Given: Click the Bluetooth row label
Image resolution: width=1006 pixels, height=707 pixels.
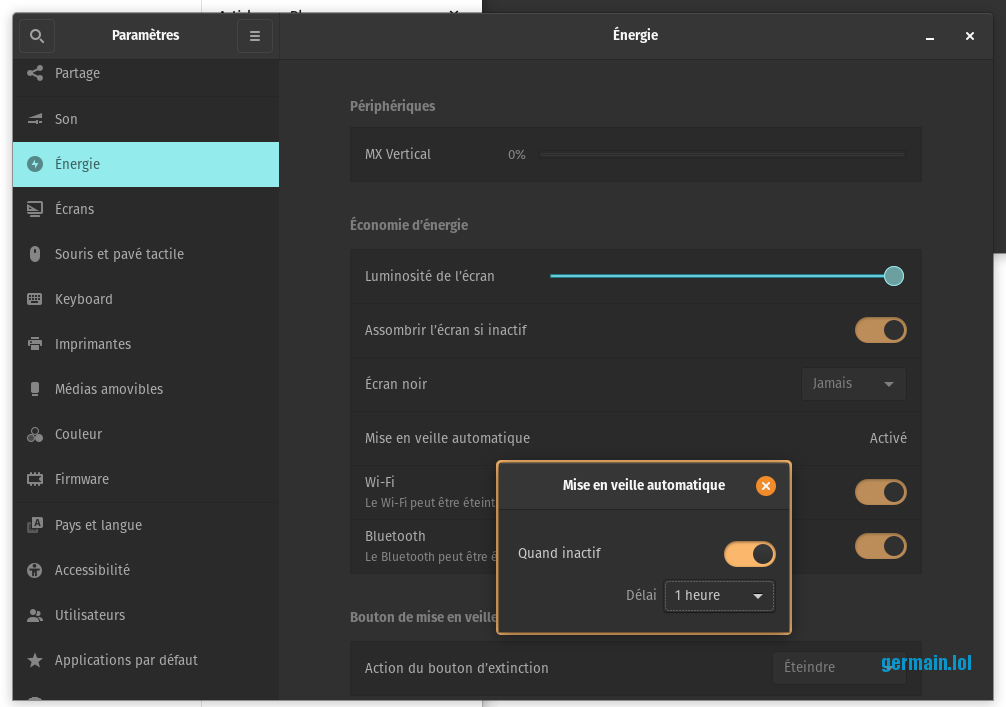Looking at the screenshot, I should coord(395,536).
